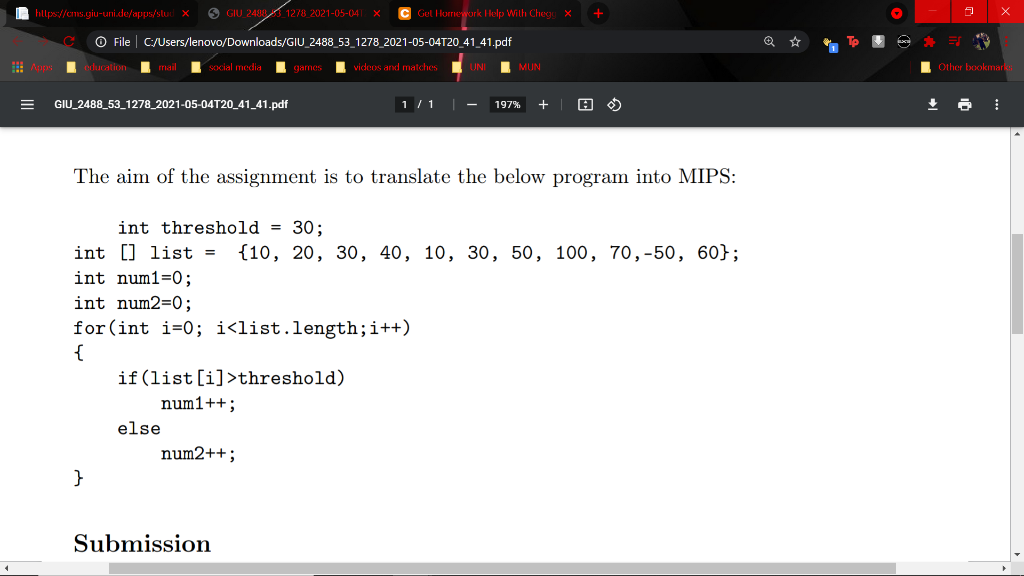This screenshot has height=576, width=1024.
Task: Click the zoom icon in the address bar
Action: point(768,42)
